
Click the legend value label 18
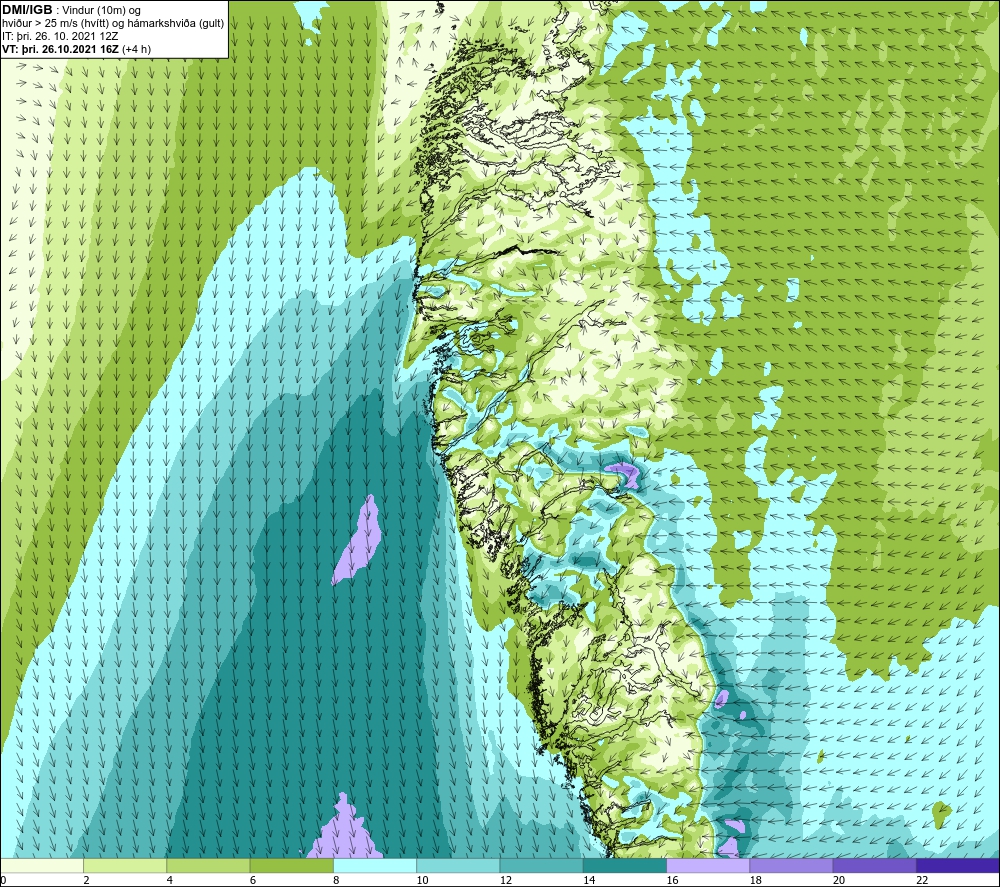pos(755,880)
